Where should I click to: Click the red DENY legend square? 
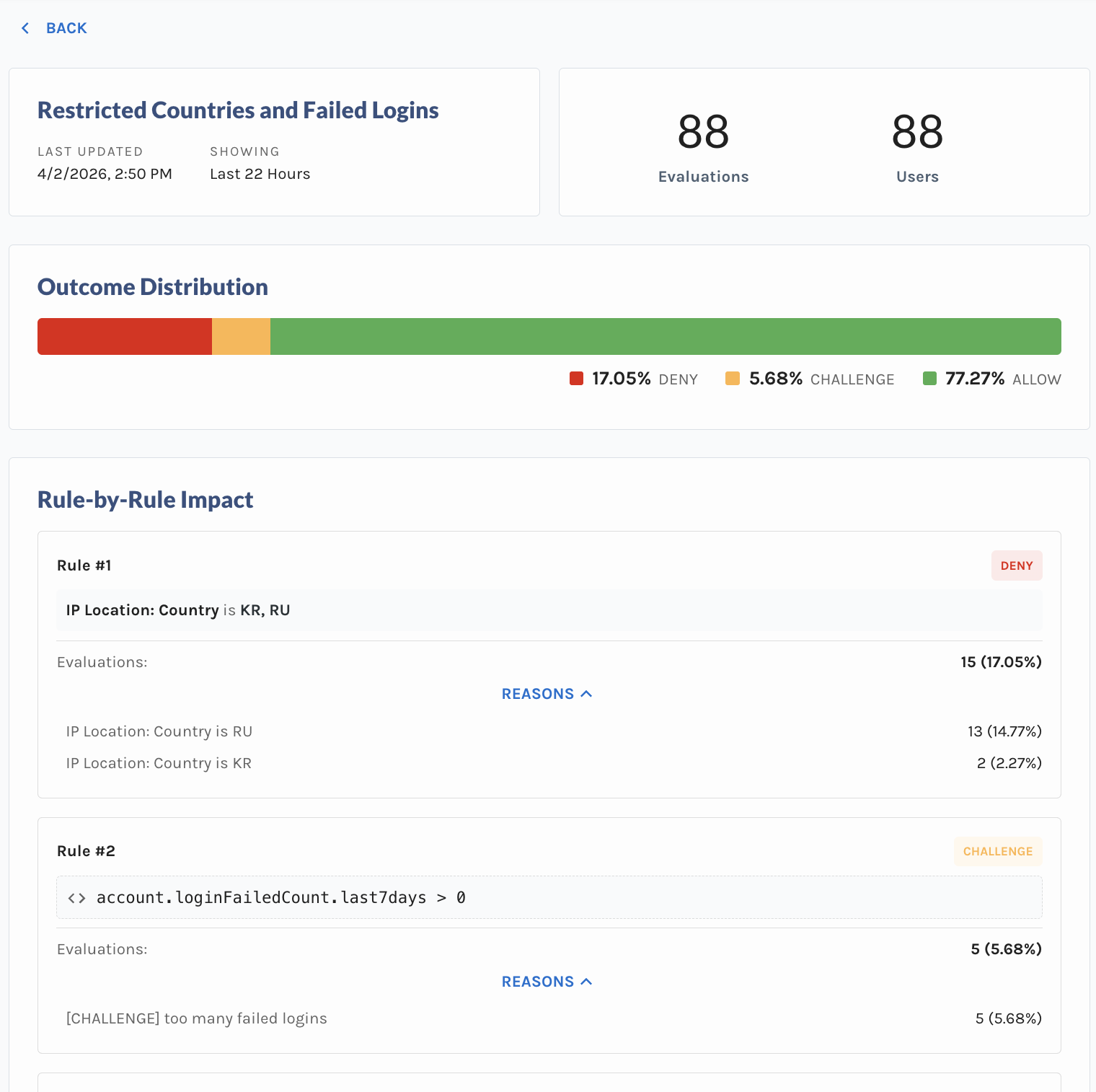576,379
